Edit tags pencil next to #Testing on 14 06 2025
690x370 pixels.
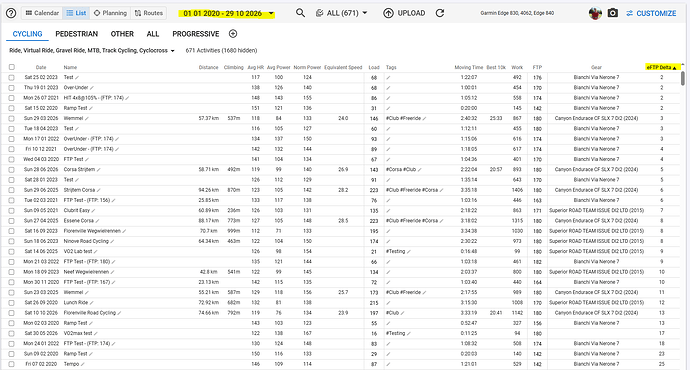(x=409, y=252)
